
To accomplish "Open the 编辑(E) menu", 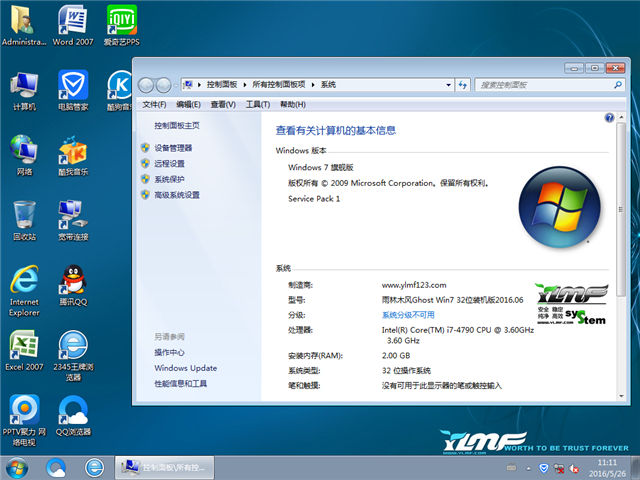I will tap(188, 104).
